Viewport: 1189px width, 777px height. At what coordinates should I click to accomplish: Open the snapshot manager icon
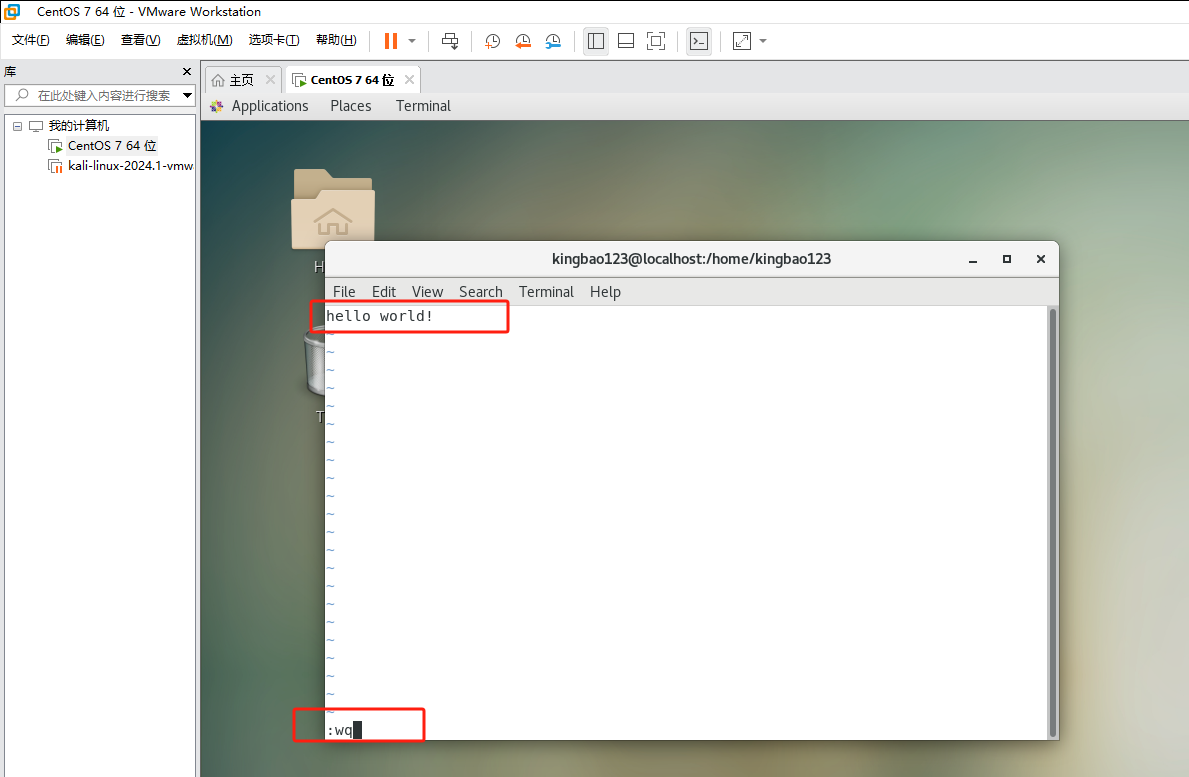(553, 41)
